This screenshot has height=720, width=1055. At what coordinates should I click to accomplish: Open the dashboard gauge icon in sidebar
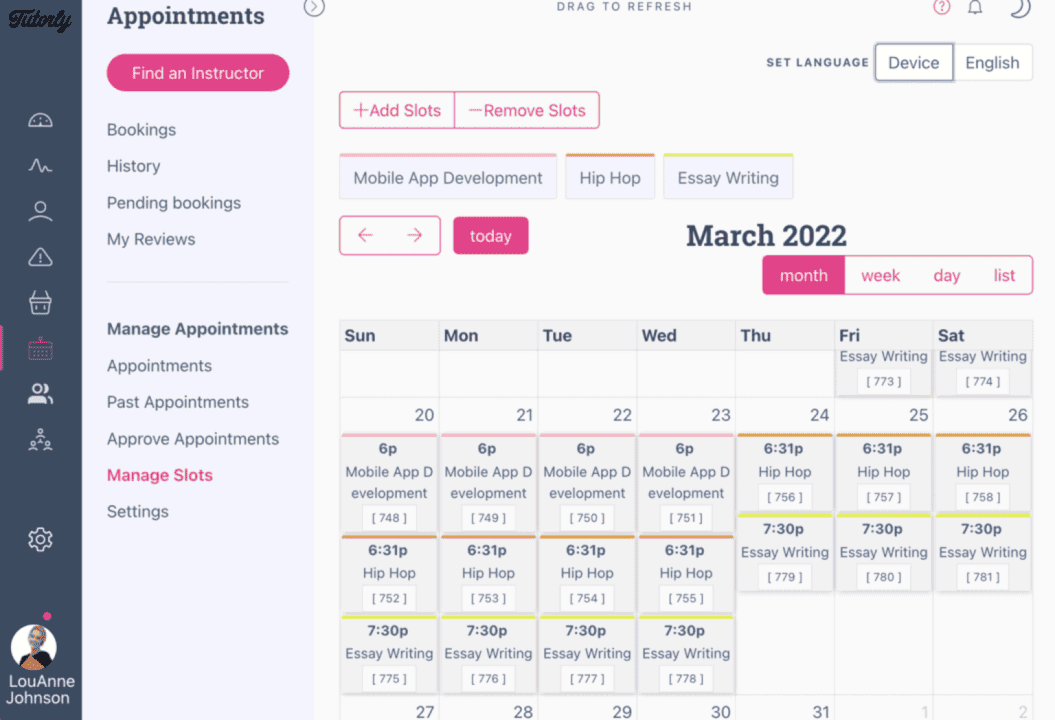coord(40,121)
